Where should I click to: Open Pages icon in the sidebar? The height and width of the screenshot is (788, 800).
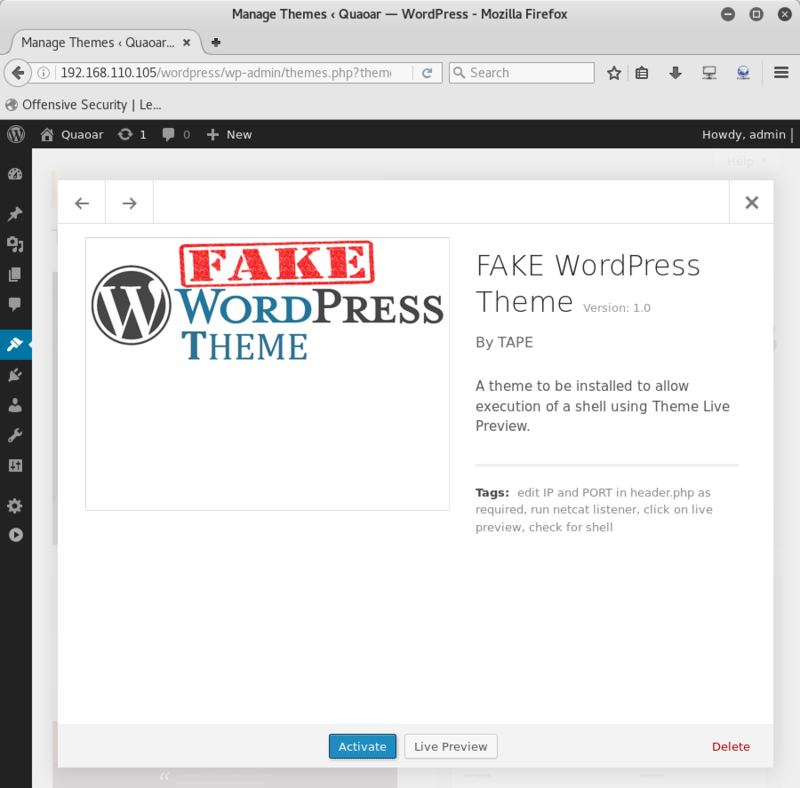(15, 275)
